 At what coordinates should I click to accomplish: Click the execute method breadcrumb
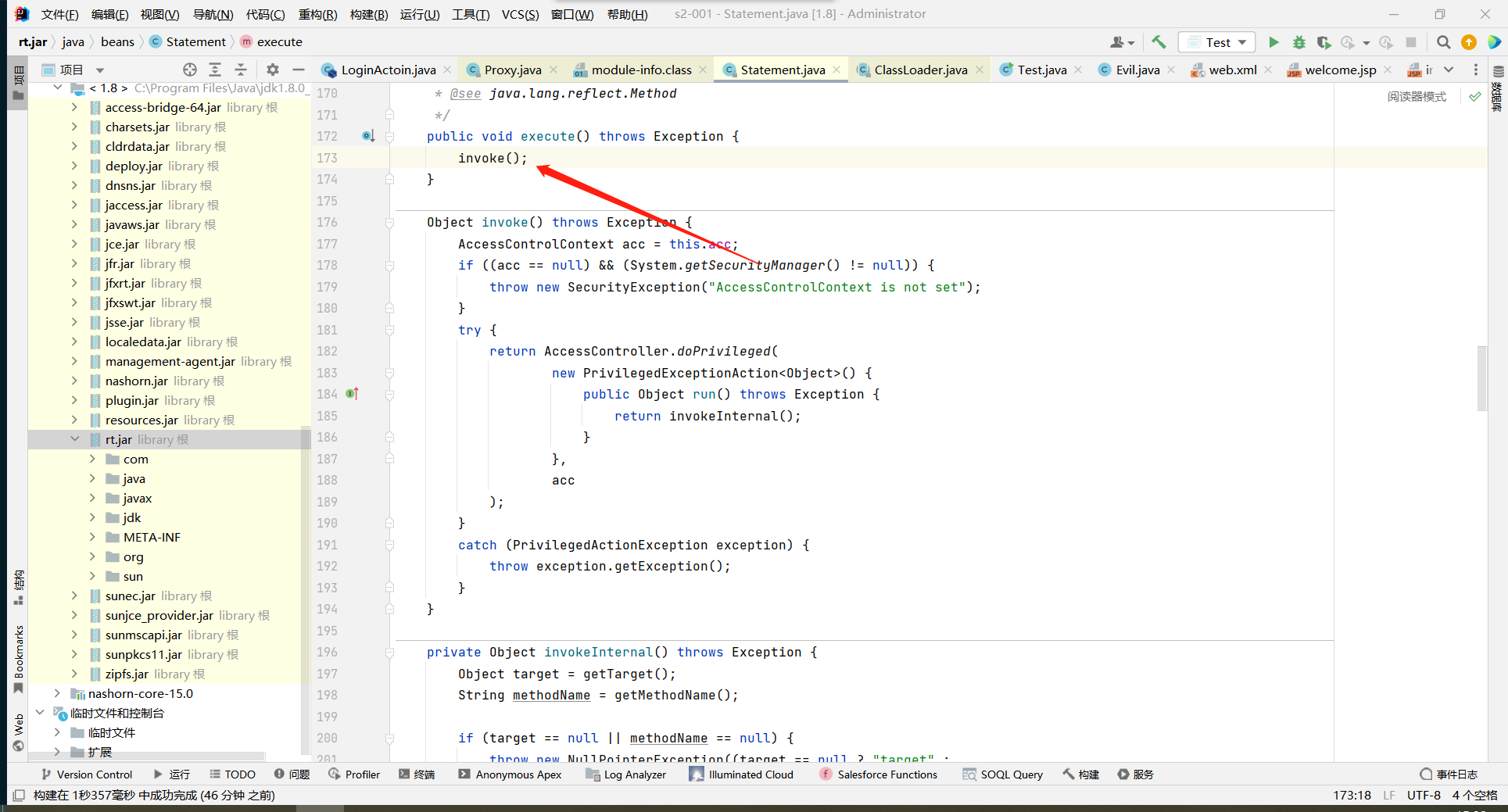pos(271,42)
